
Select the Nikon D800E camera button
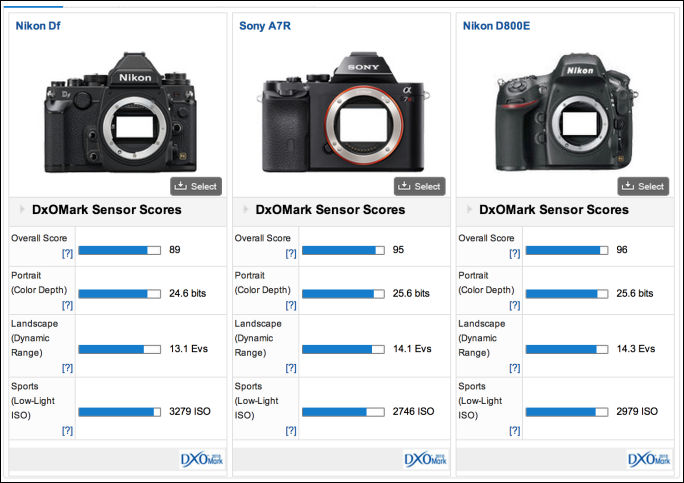click(643, 186)
